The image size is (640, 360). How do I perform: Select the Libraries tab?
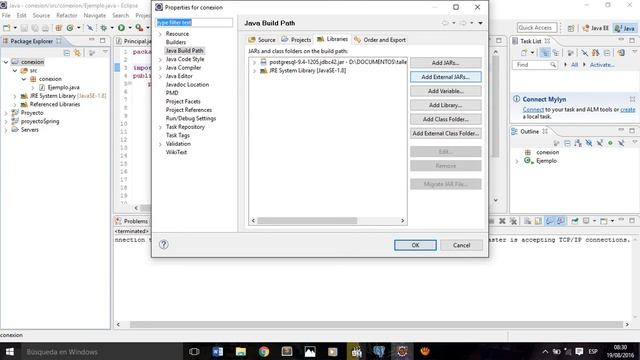(333, 39)
